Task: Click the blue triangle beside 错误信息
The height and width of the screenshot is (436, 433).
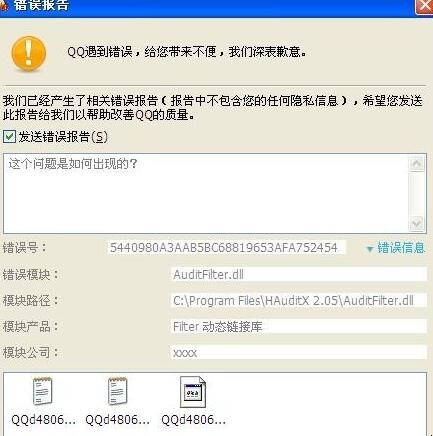Action: [370, 249]
